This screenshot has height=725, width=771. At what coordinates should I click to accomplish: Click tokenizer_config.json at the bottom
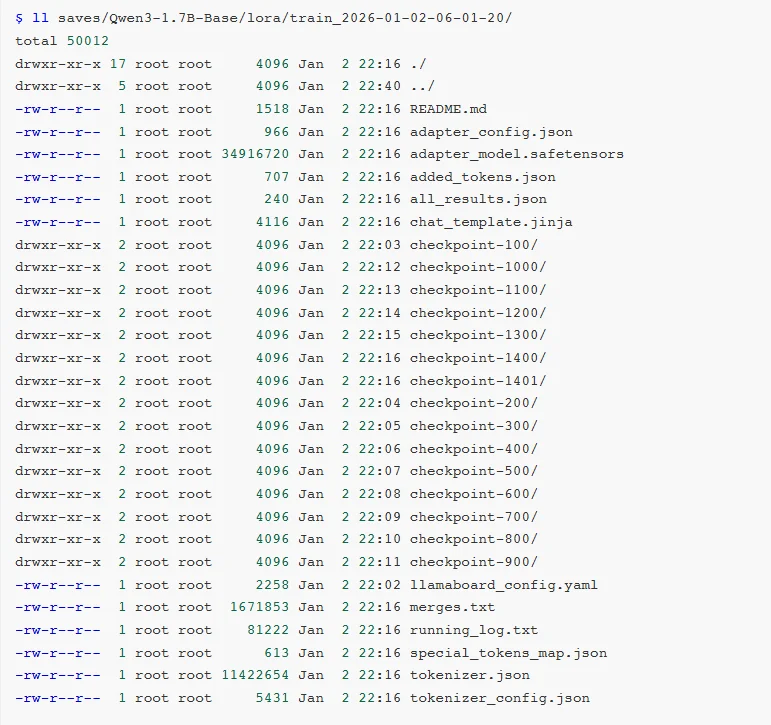pyautogui.click(x=499, y=698)
